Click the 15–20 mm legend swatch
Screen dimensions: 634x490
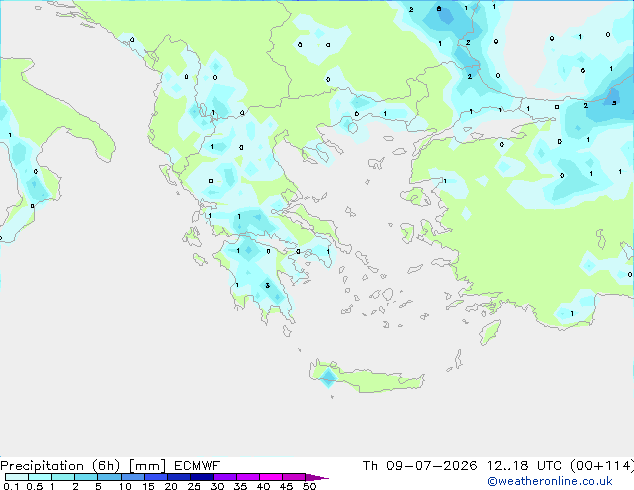point(156,477)
